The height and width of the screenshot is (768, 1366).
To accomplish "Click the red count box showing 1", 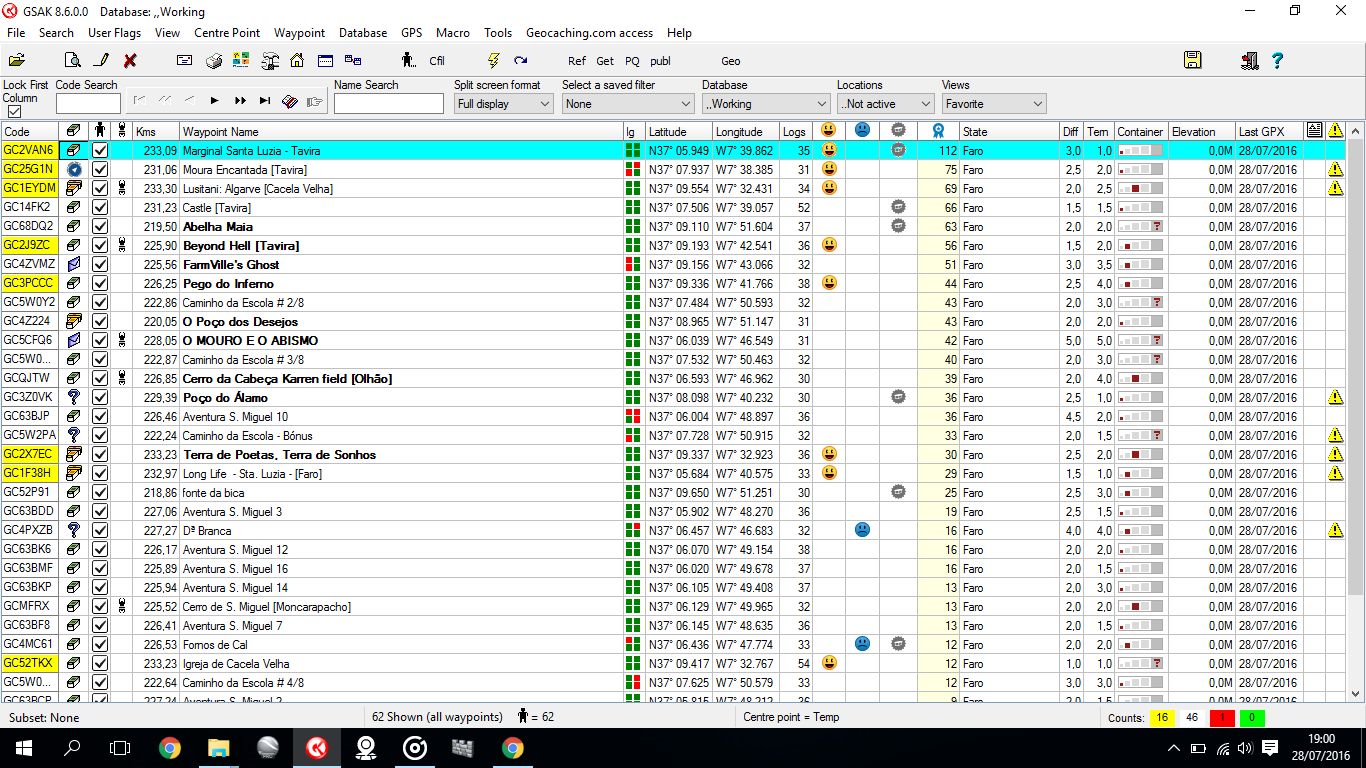I will (x=1222, y=717).
